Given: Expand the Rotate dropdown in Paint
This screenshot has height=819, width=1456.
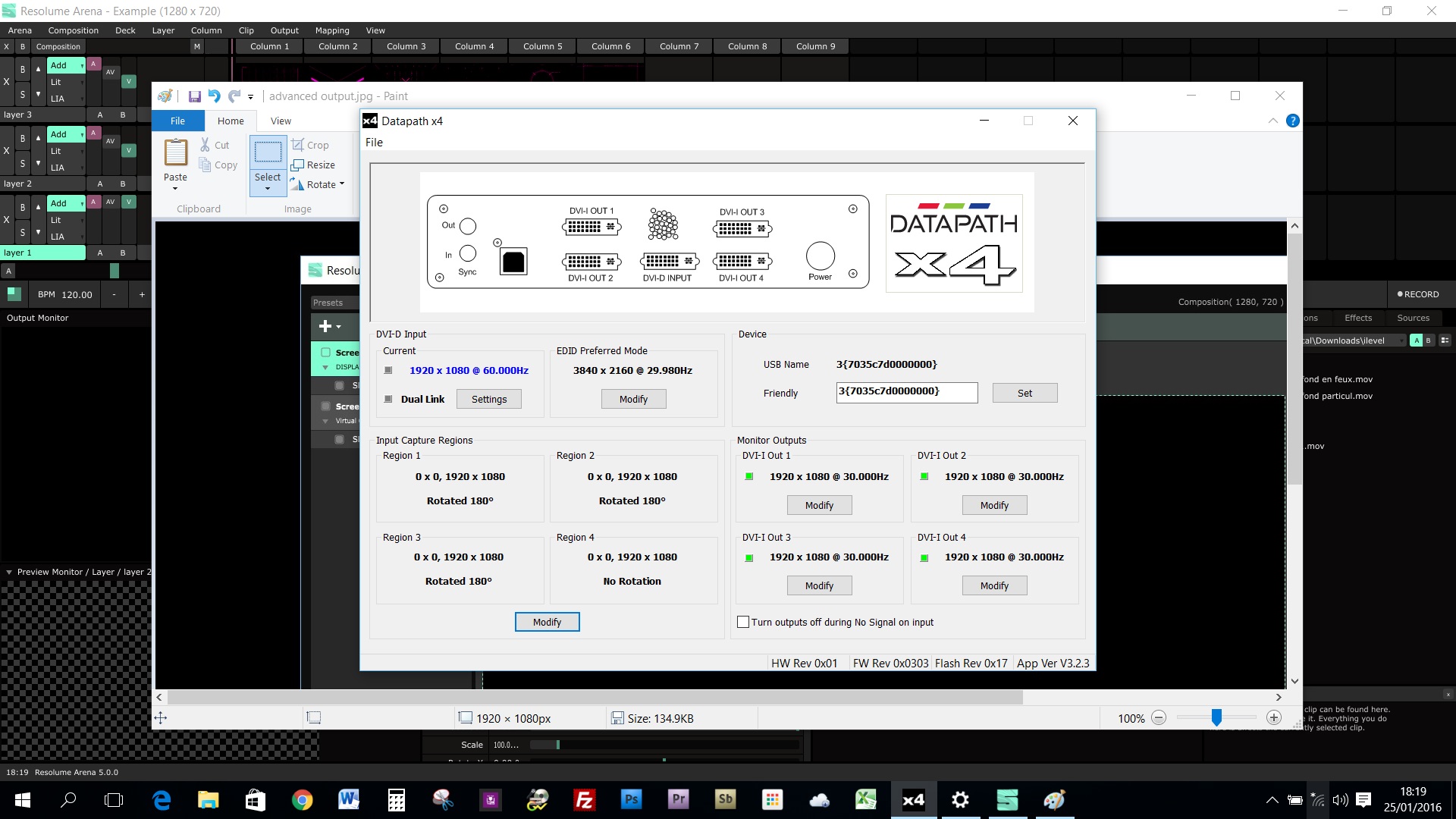Looking at the screenshot, I should (x=342, y=184).
